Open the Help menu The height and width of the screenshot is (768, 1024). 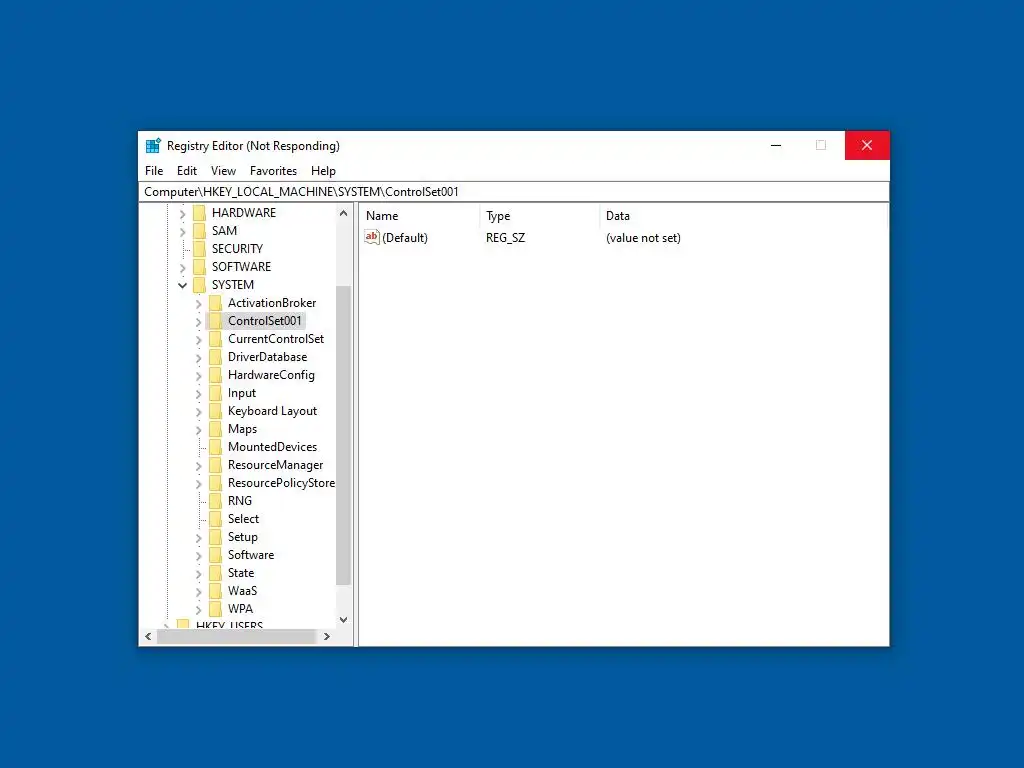[323, 170]
